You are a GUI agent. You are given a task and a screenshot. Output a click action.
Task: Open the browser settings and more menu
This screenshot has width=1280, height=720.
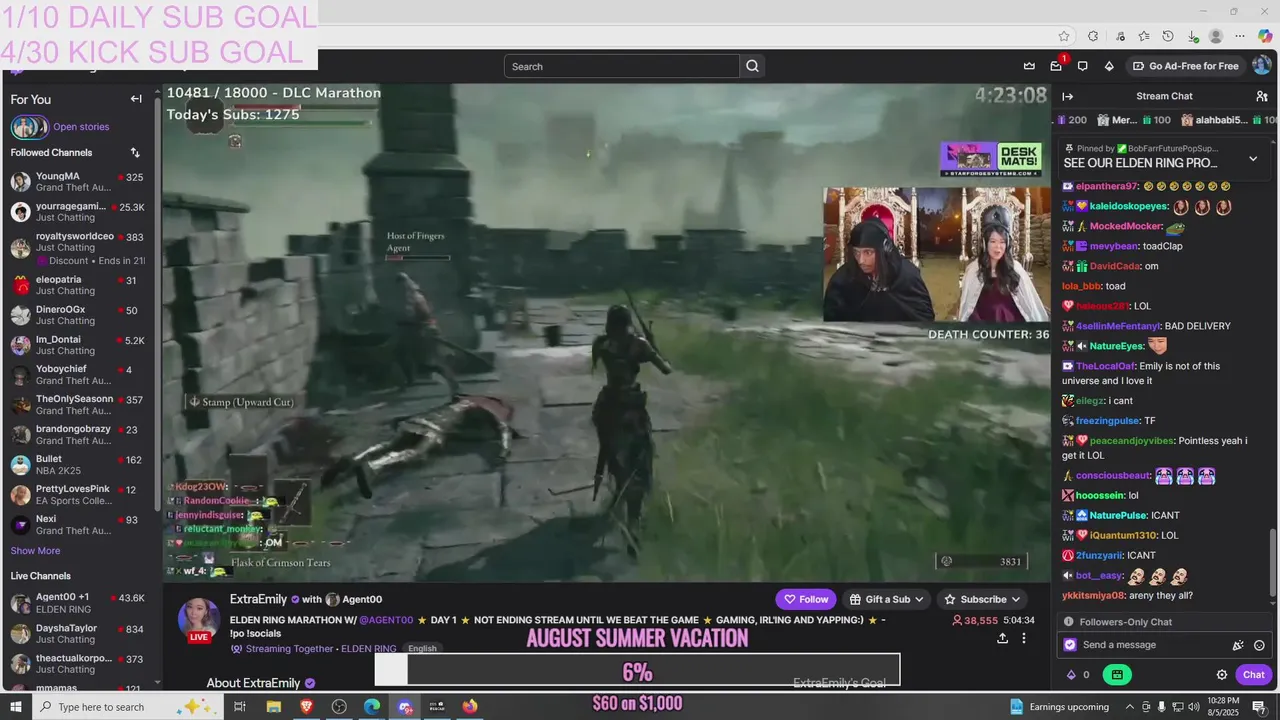[x=1240, y=36]
